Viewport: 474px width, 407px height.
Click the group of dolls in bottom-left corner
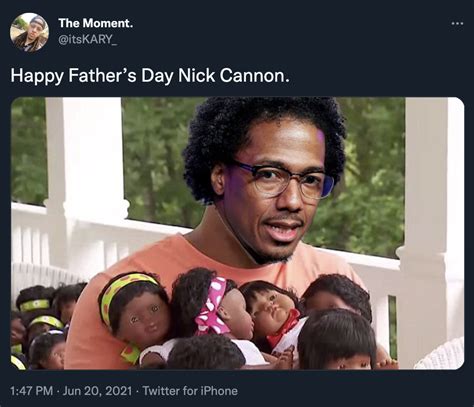point(42,327)
